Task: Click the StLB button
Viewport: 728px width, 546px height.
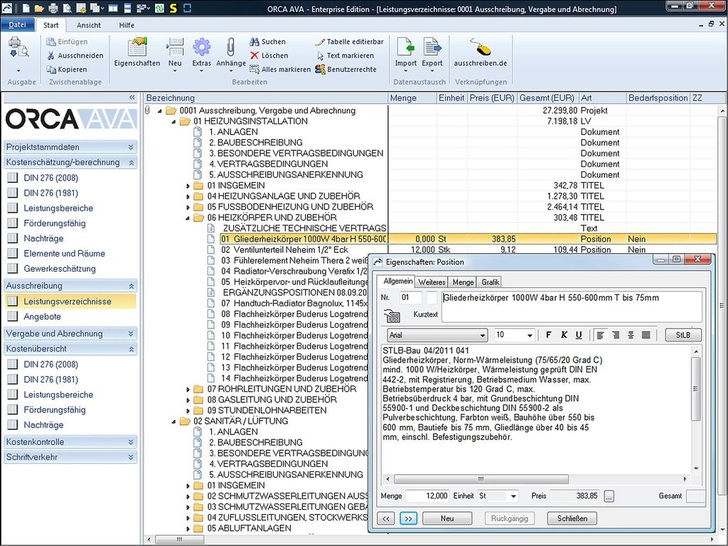Action: [x=682, y=335]
